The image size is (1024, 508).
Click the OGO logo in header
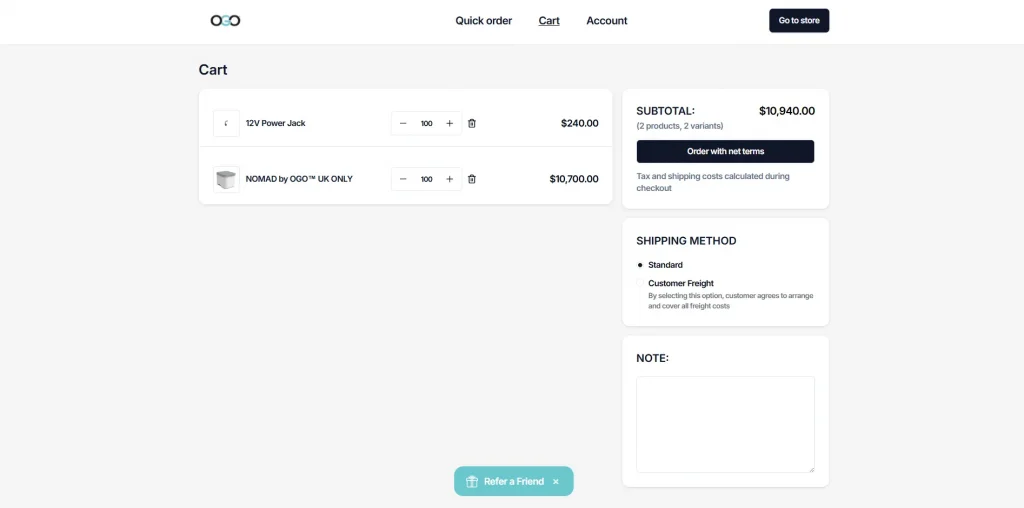[x=225, y=20]
